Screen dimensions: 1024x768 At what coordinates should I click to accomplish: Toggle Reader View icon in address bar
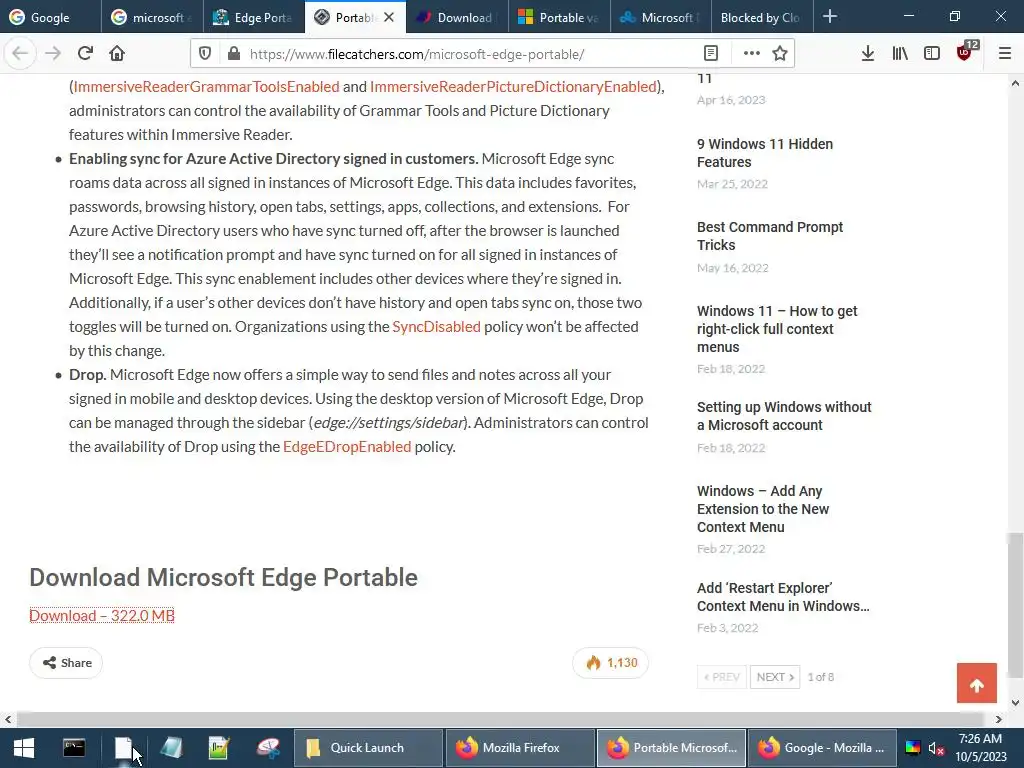tap(711, 54)
